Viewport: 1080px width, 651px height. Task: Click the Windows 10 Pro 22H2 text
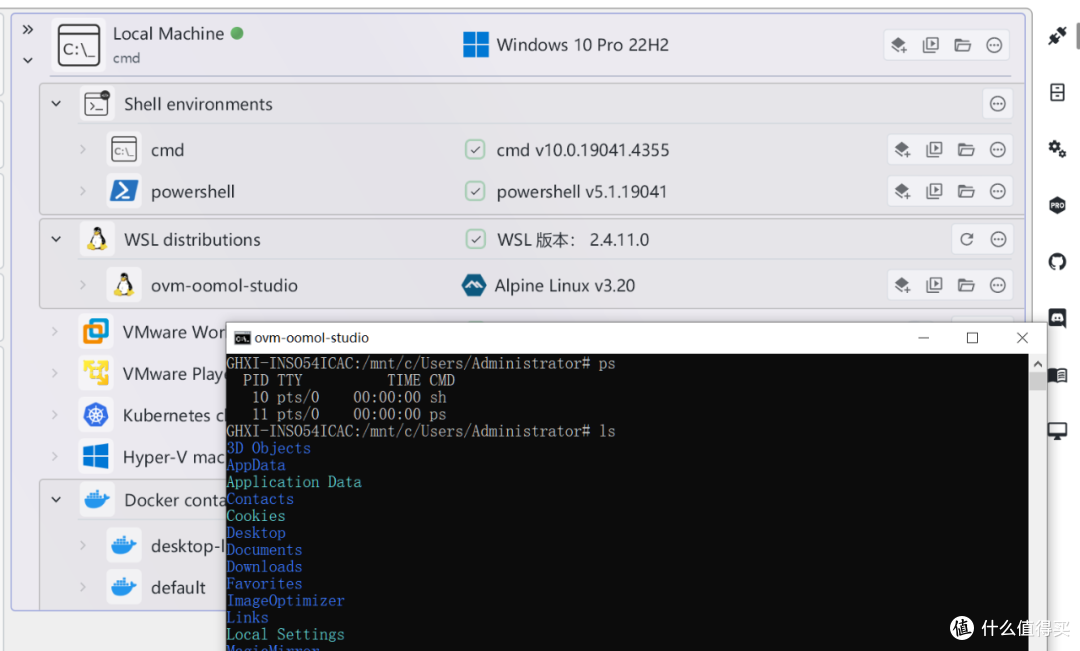coord(583,45)
